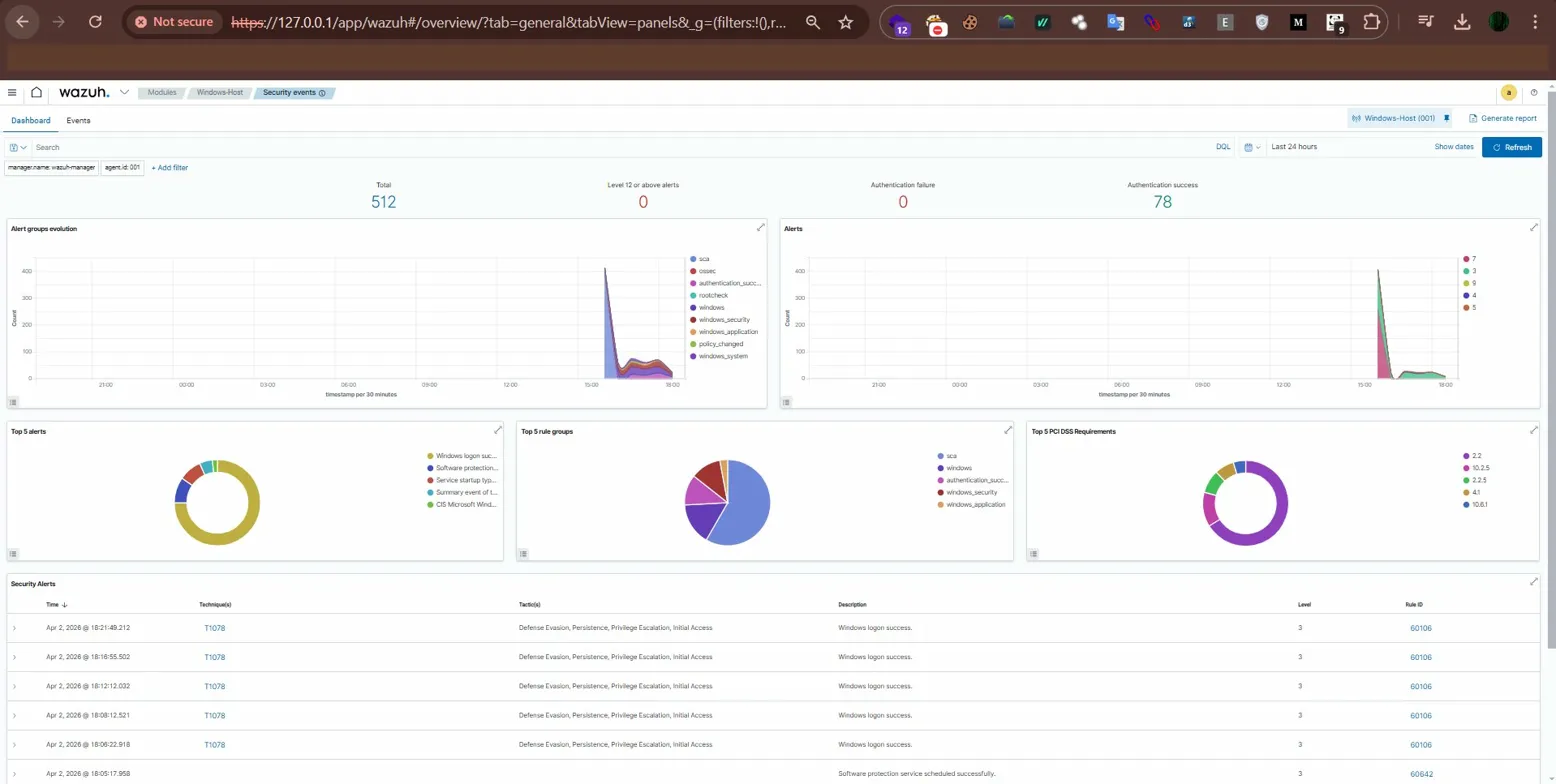Bookmark this page with the star icon

(845, 22)
